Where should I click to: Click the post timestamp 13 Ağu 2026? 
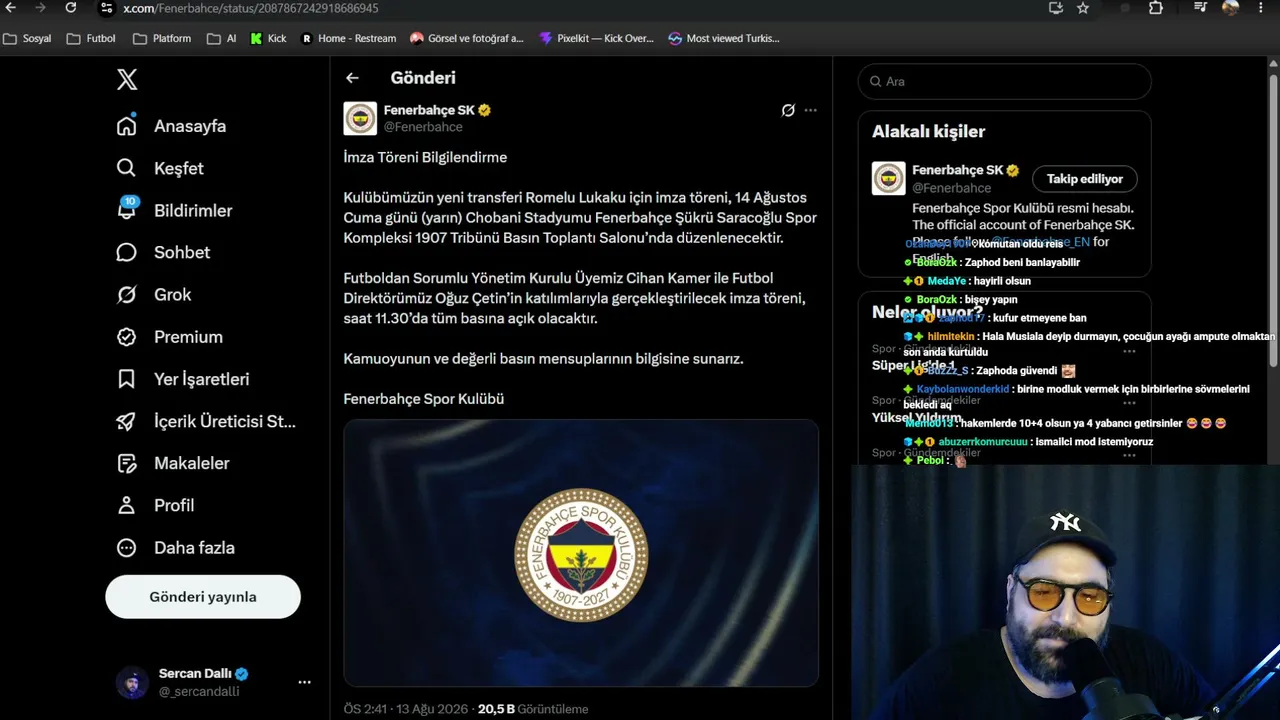coord(406,709)
